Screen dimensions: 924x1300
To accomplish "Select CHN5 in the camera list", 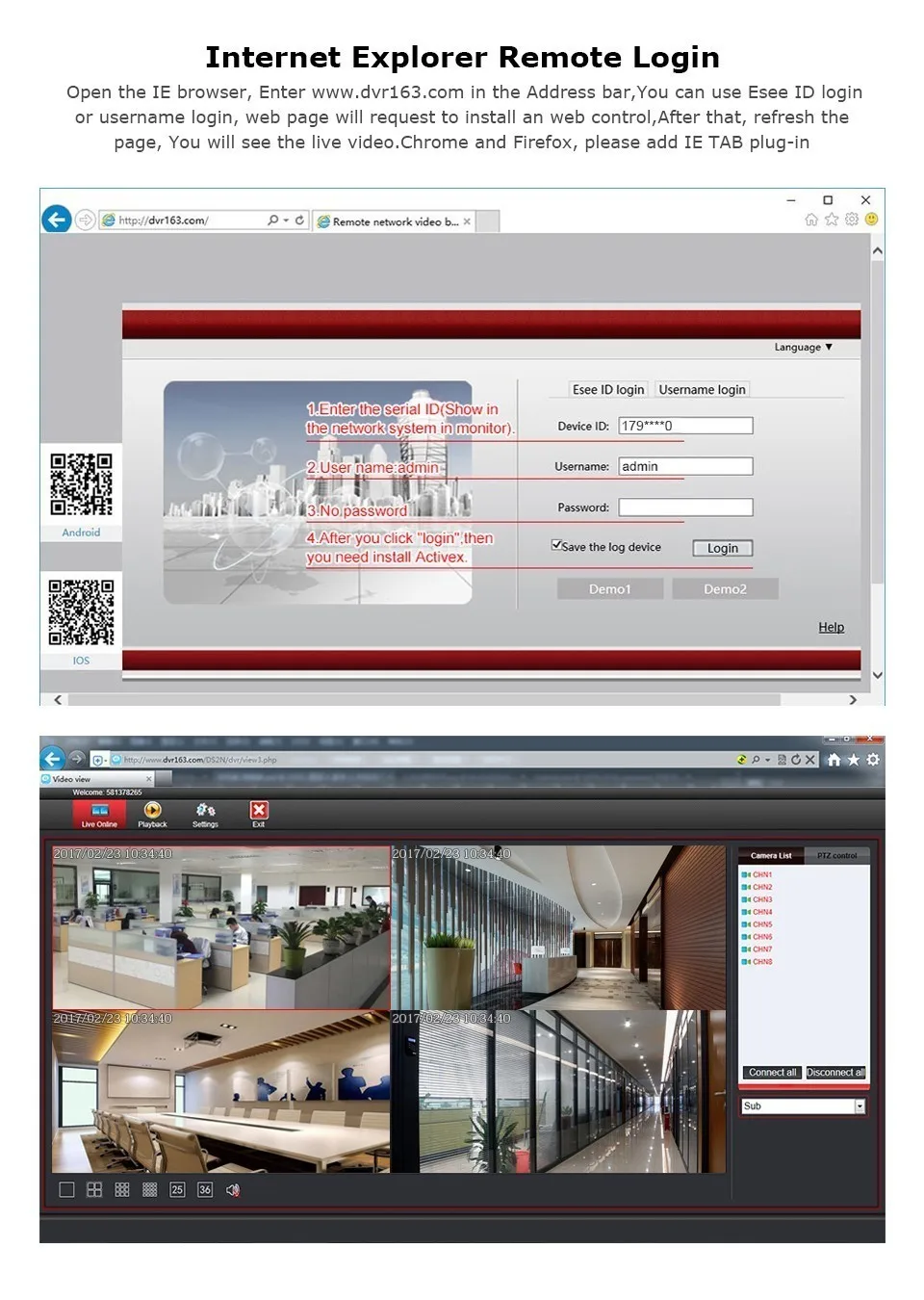I will (x=757, y=924).
